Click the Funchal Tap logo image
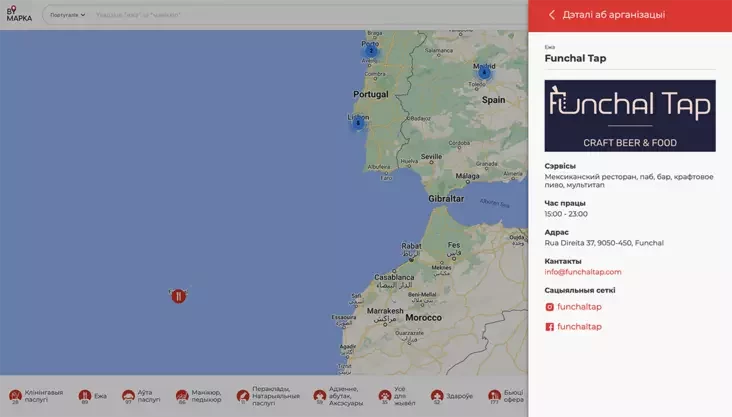This screenshot has height=417, width=732. [630, 116]
